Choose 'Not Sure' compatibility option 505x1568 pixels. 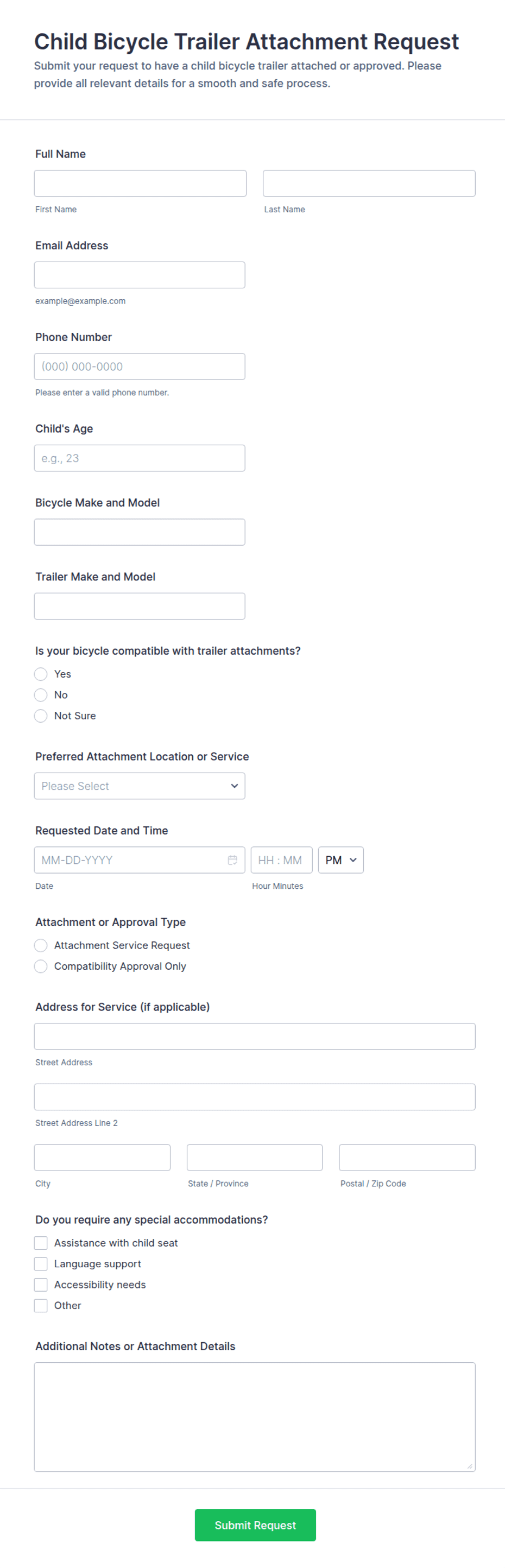pyautogui.click(x=41, y=715)
